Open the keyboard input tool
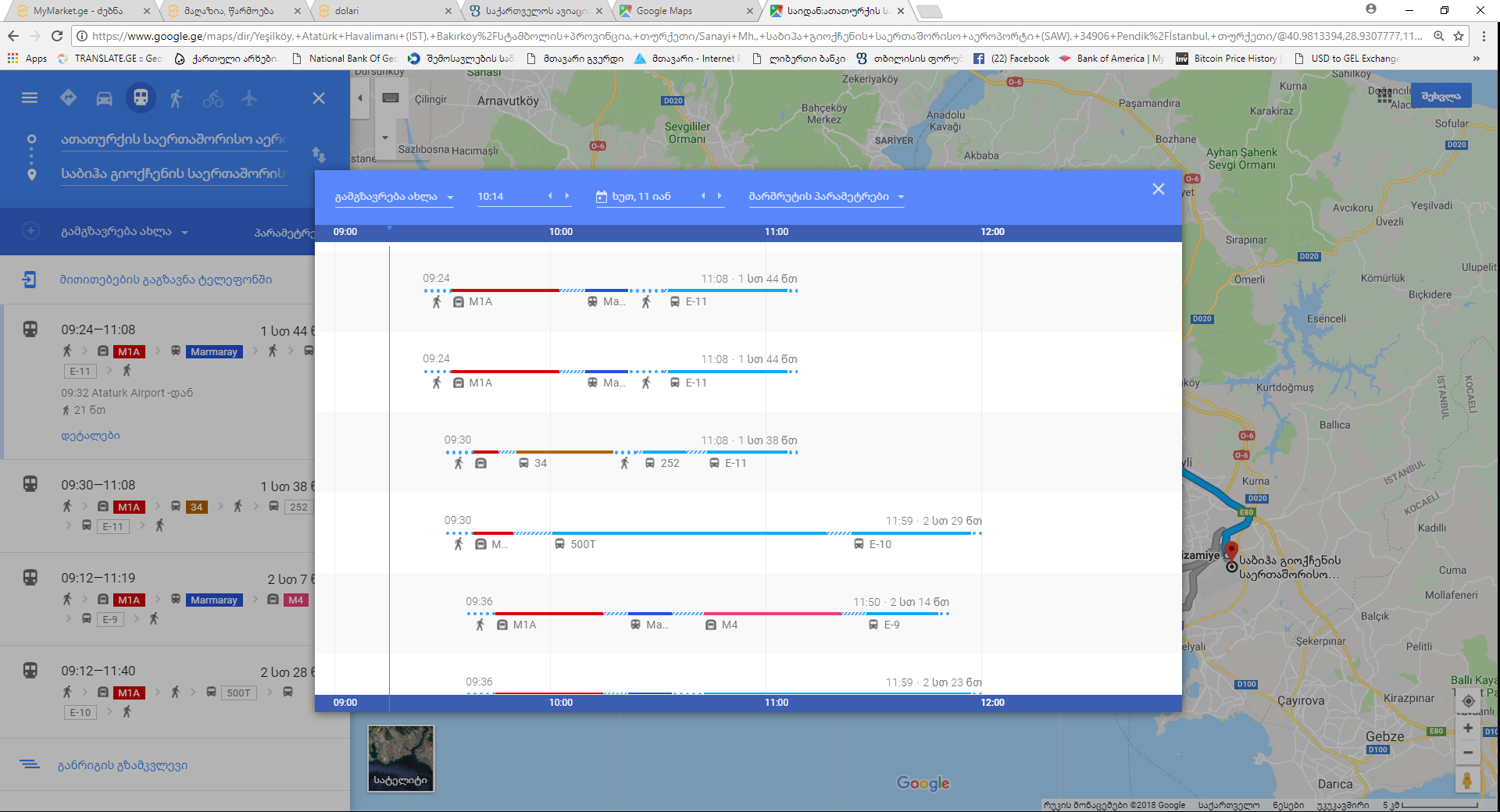Screen dimensions: 1500x812 click(x=391, y=98)
